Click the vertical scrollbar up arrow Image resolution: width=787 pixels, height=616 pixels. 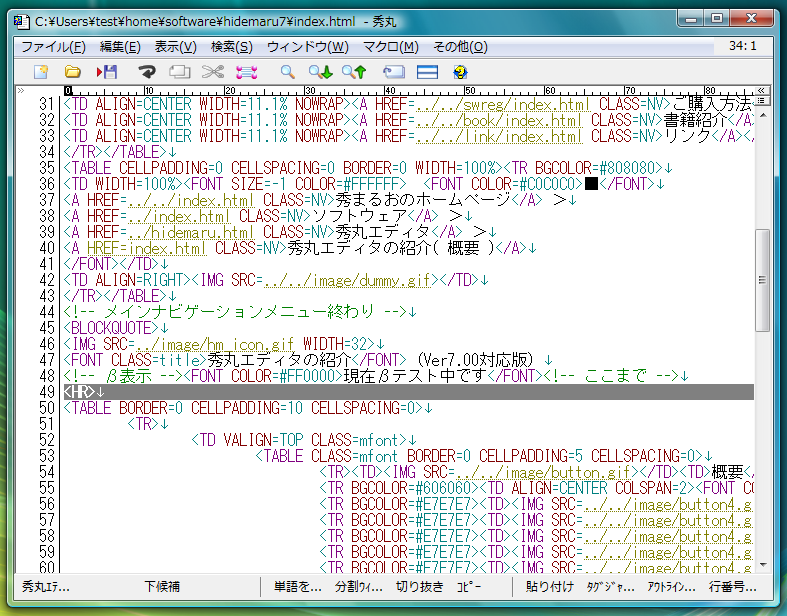coord(763,115)
